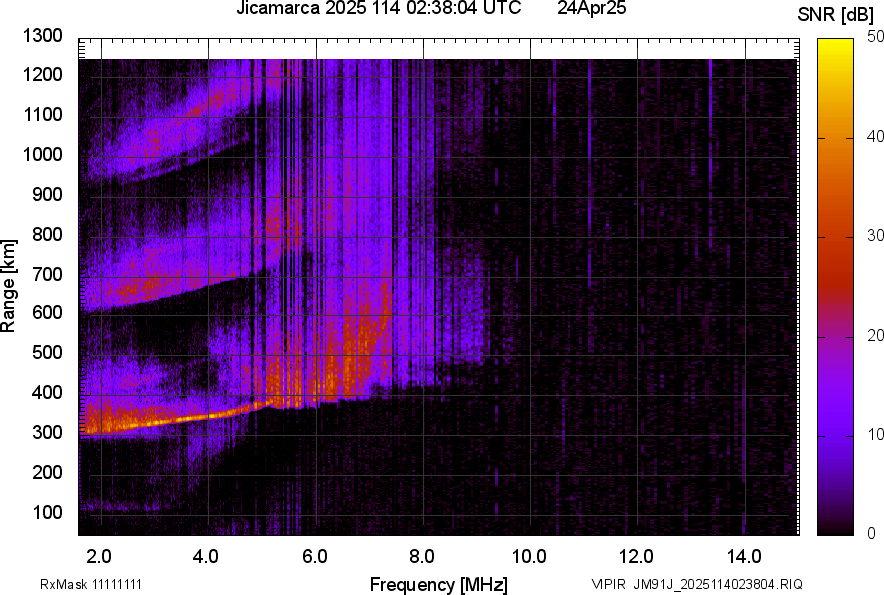Click the date label '24Apr25'
This screenshot has height=595, width=884.
(592, 8)
